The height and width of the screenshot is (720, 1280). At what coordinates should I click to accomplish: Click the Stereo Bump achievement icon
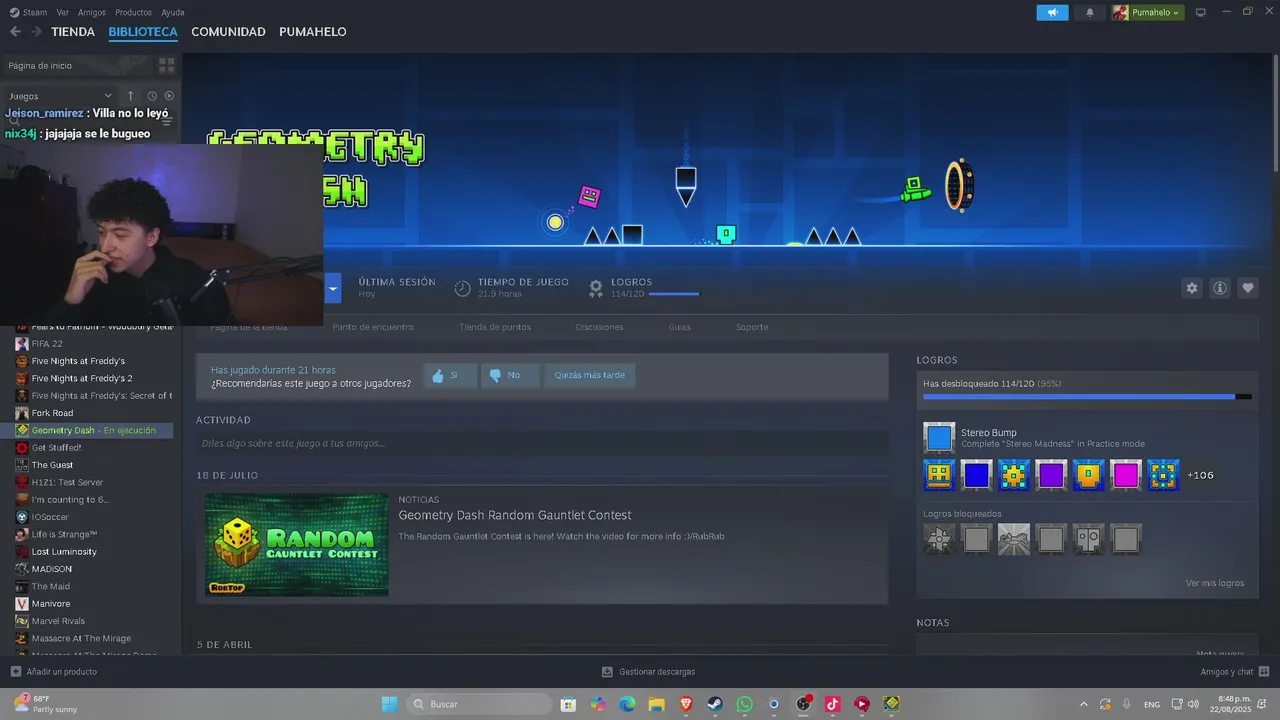coord(939,438)
